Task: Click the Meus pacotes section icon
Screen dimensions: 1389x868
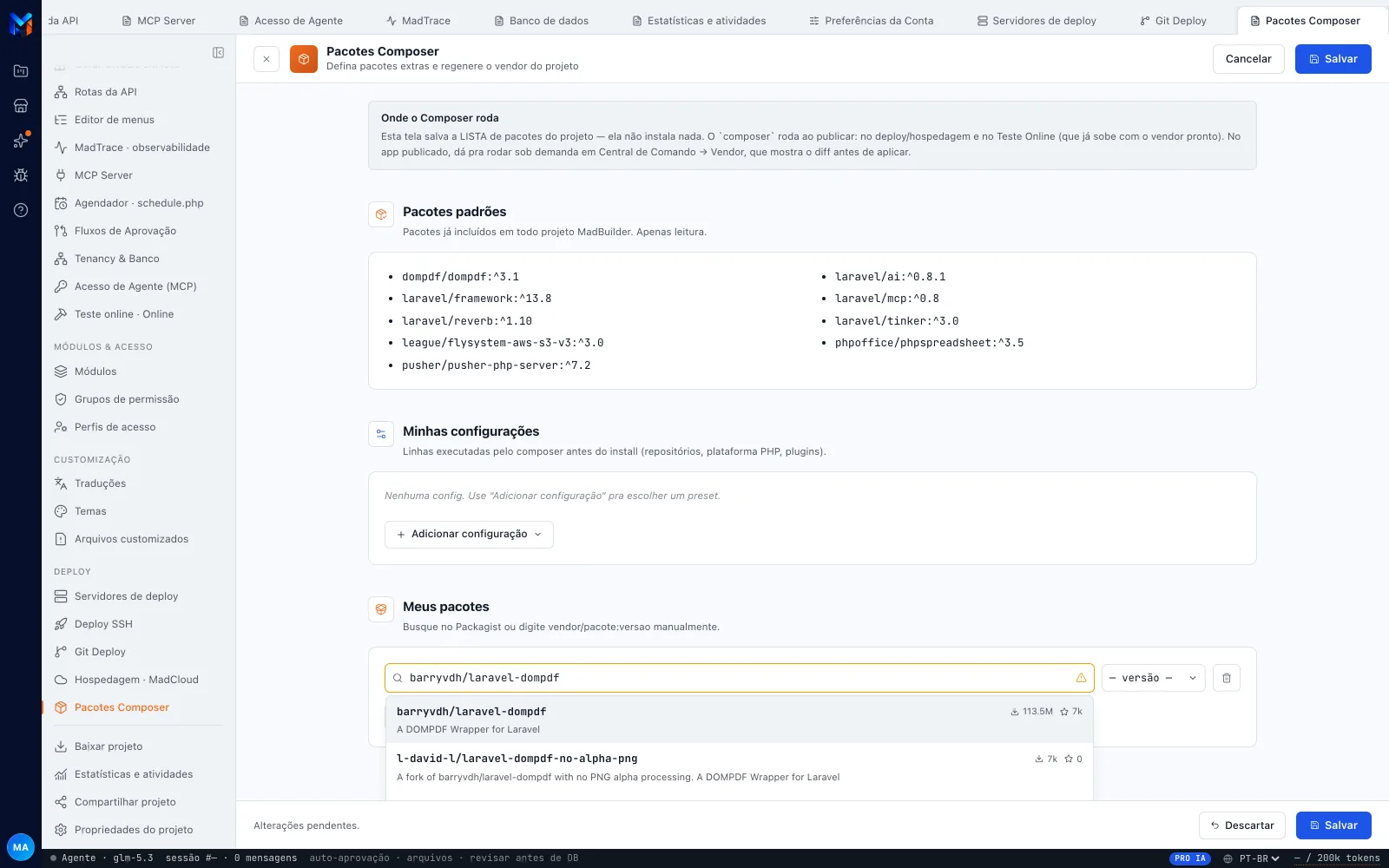Action: point(381,609)
